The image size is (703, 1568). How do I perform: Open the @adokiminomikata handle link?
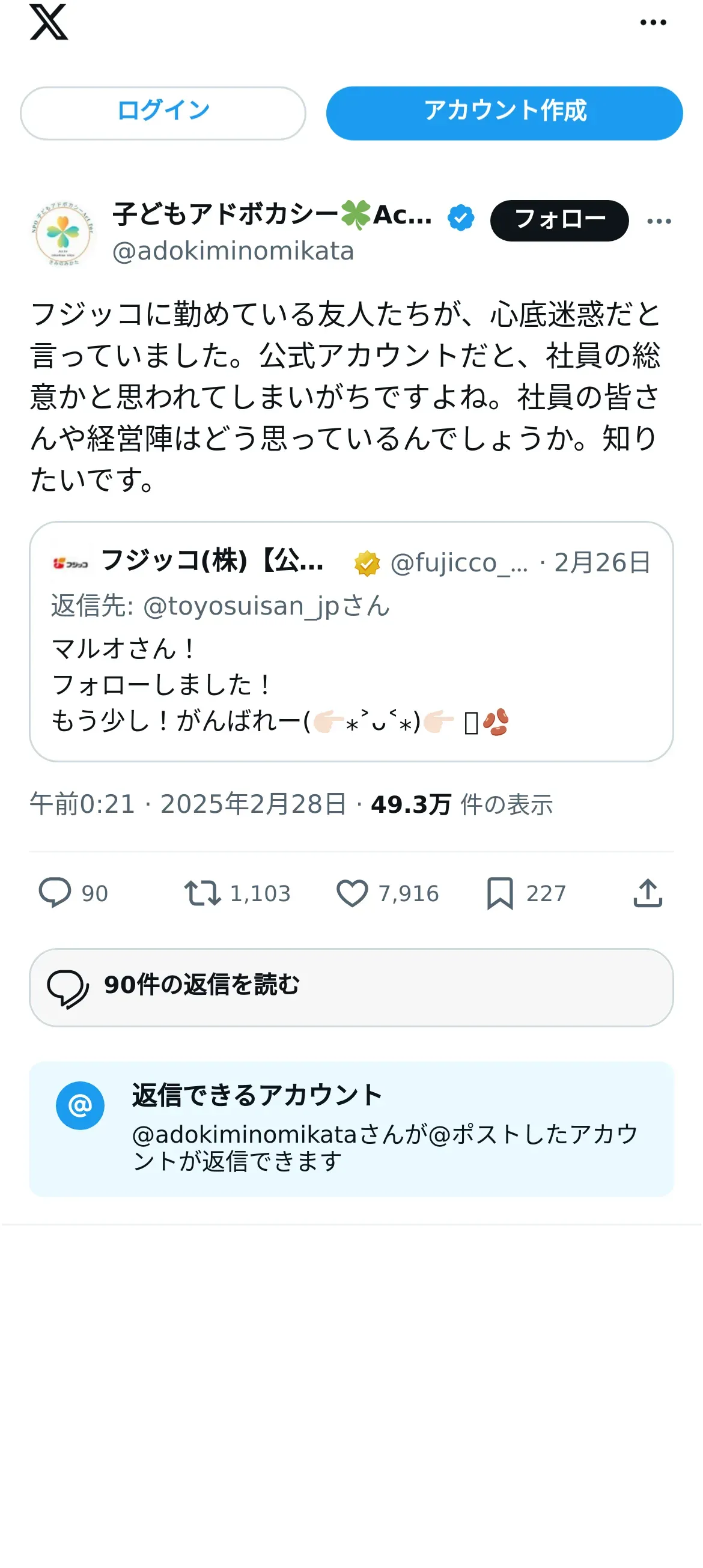tap(233, 251)
